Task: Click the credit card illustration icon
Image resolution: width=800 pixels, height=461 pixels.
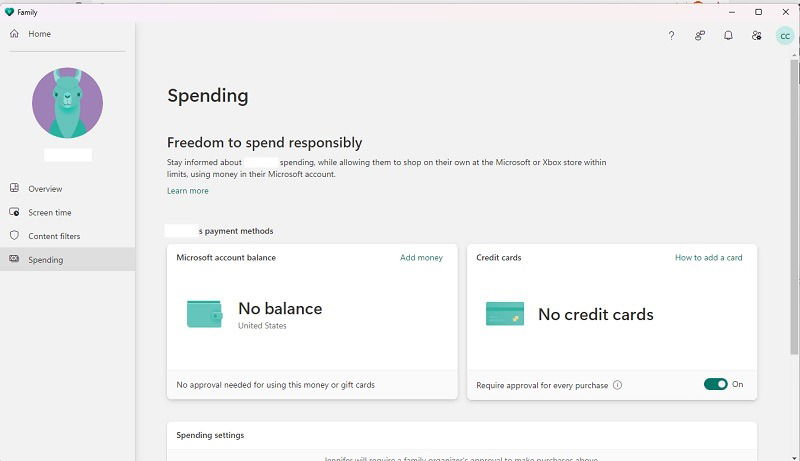Action: coord(505,314)
